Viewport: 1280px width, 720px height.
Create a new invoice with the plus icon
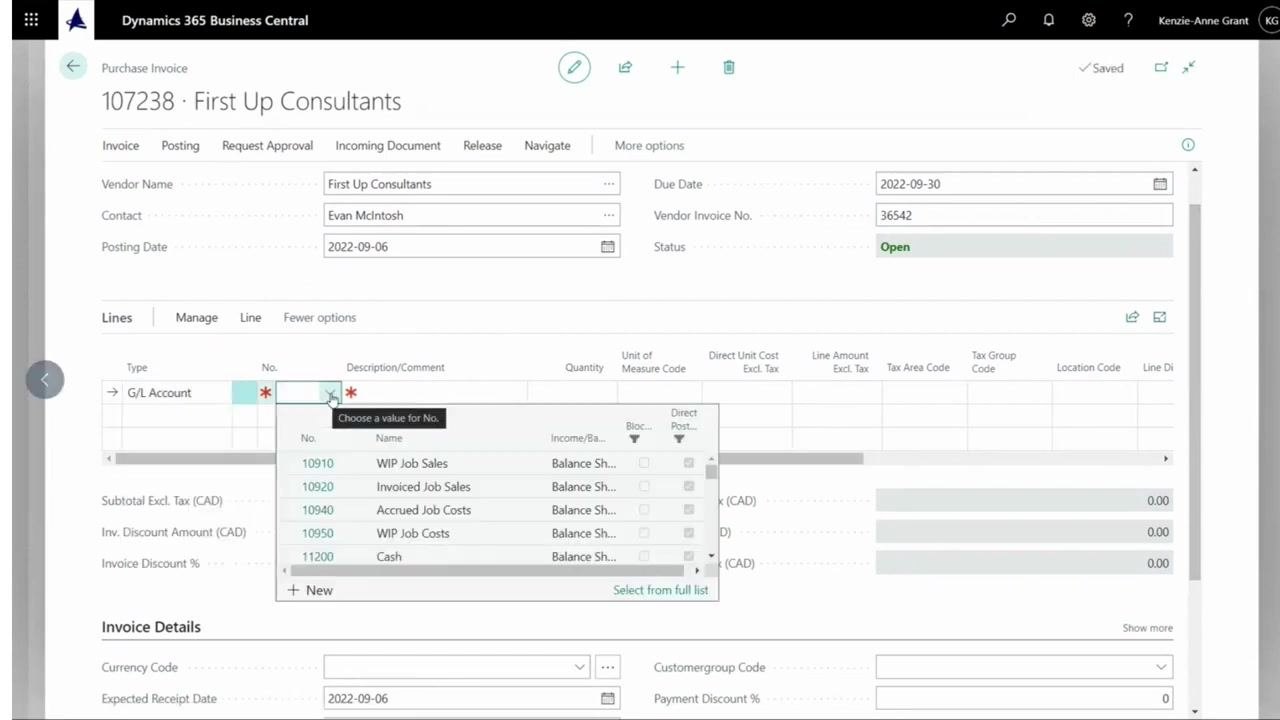[677, 67]
